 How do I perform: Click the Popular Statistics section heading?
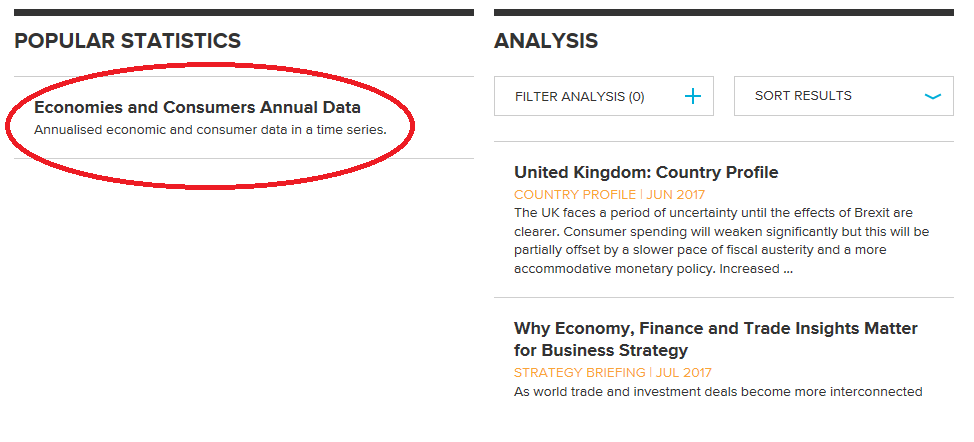click(128, 41)
